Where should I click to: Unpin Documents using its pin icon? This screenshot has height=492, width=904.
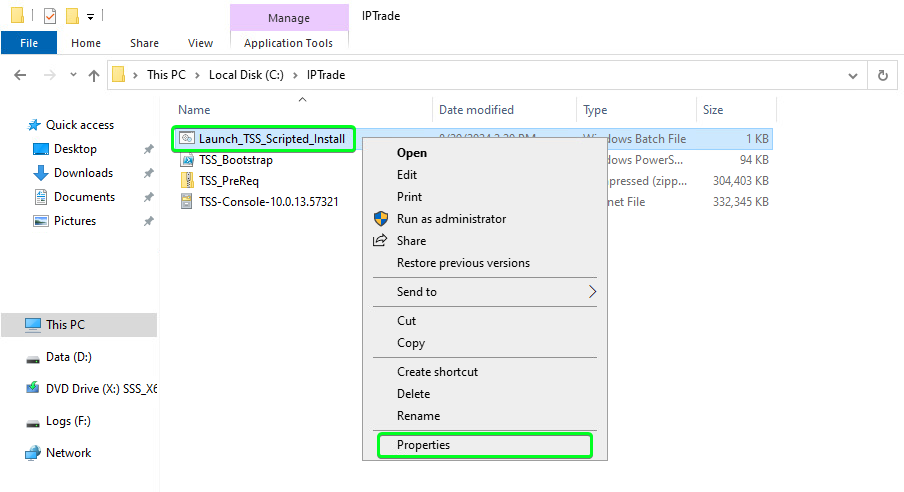149,197
